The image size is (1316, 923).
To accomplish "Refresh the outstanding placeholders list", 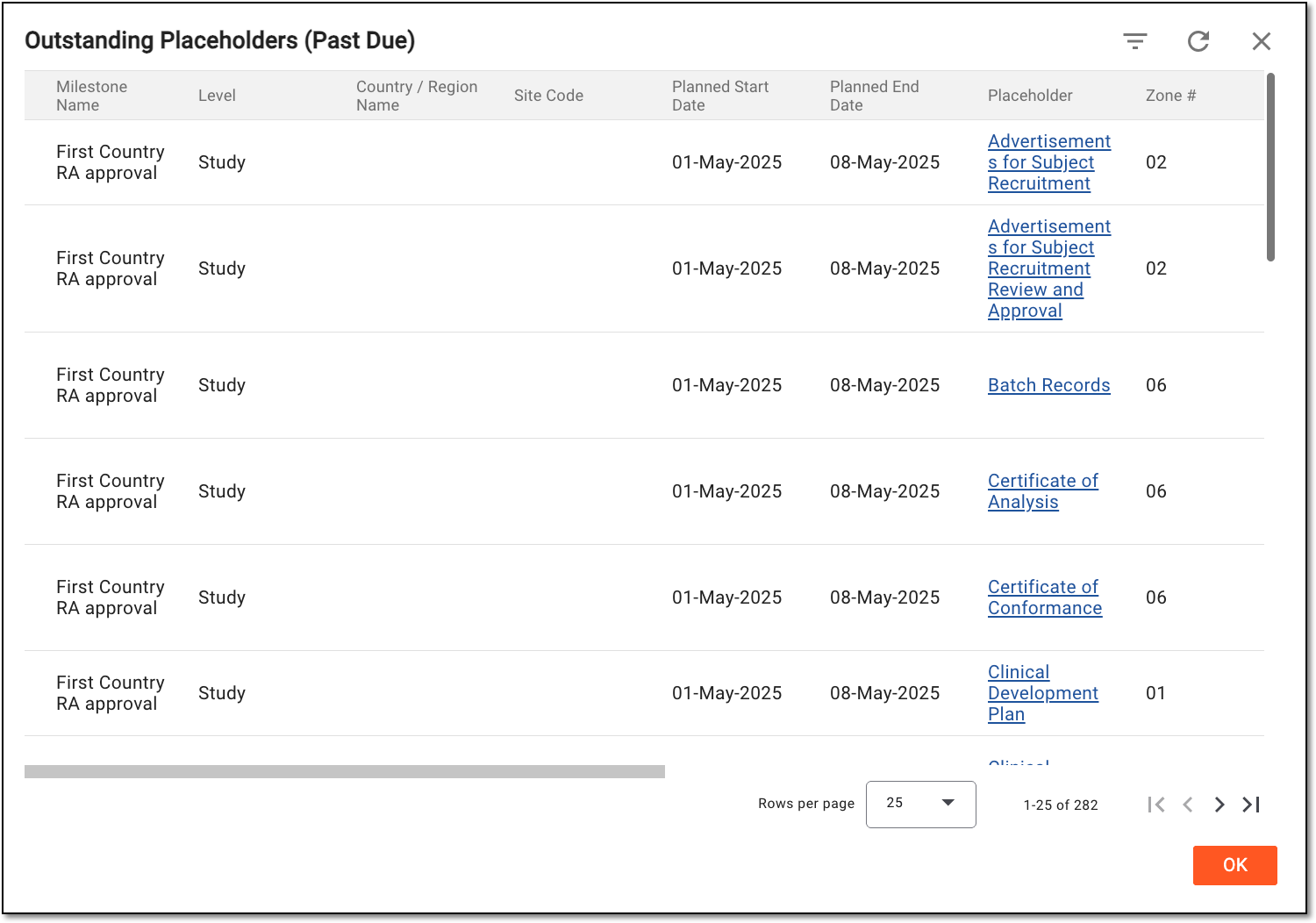I will 1198,41.
